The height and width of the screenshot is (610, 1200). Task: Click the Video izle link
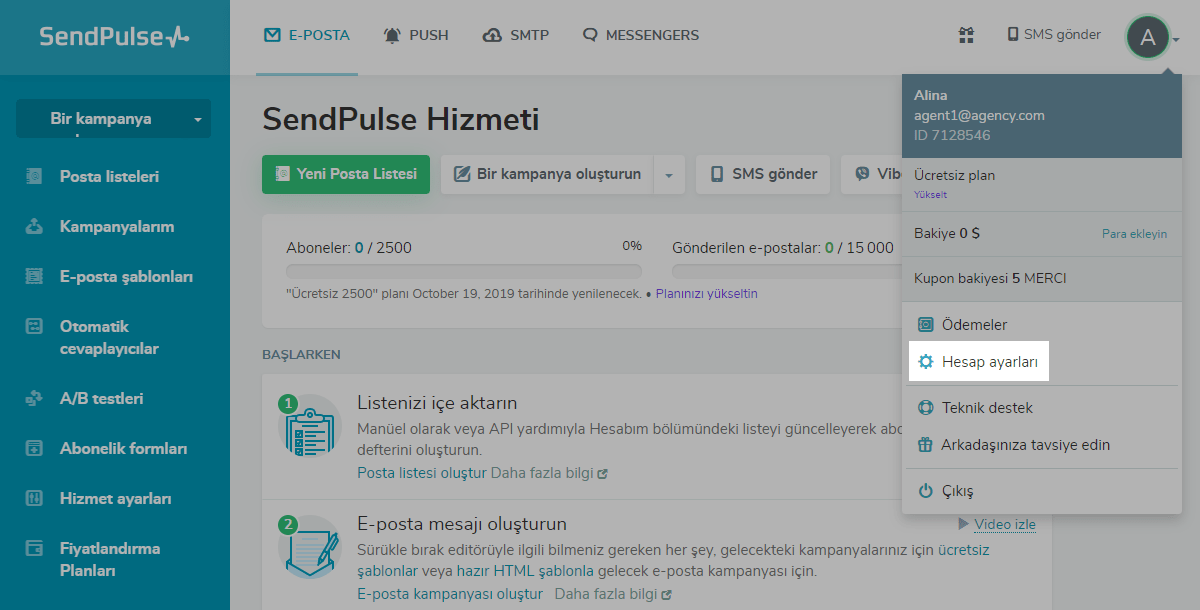click(x=1005, y=524)
